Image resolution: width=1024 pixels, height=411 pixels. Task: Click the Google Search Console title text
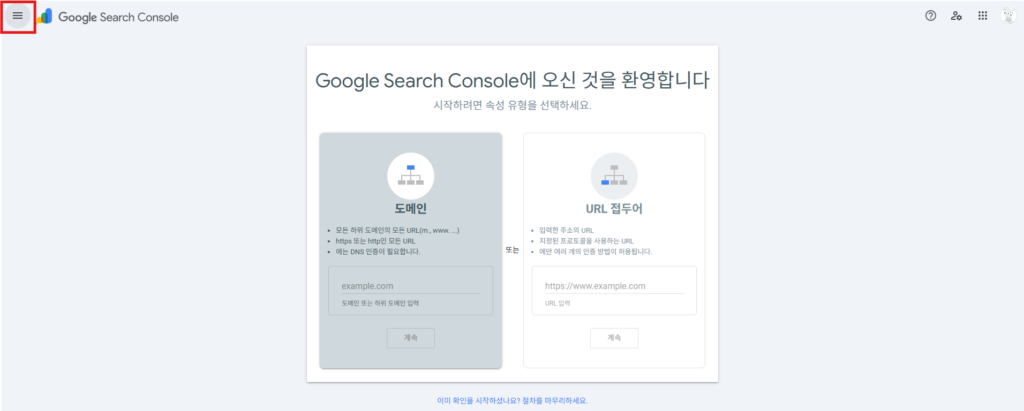[x=118, y=17]
